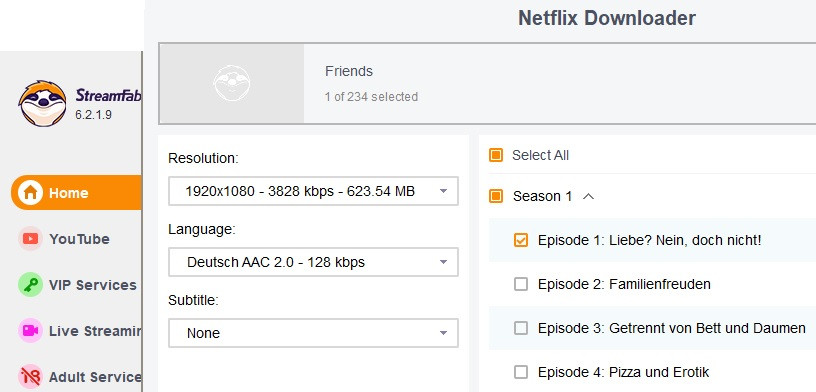Click the Select All label
This screenshot has width=816, height=392.
click(540, 155)
